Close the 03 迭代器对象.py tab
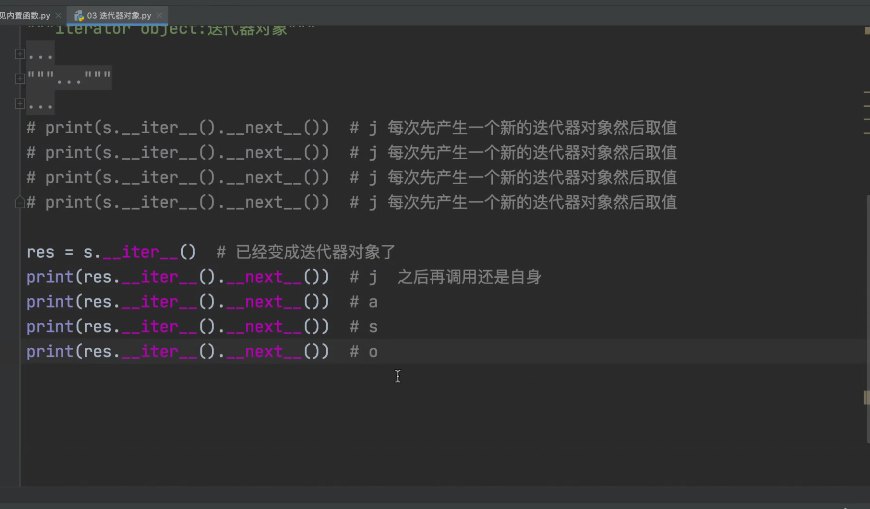Viewport: 870px width, 509px height. coord(159,16)
